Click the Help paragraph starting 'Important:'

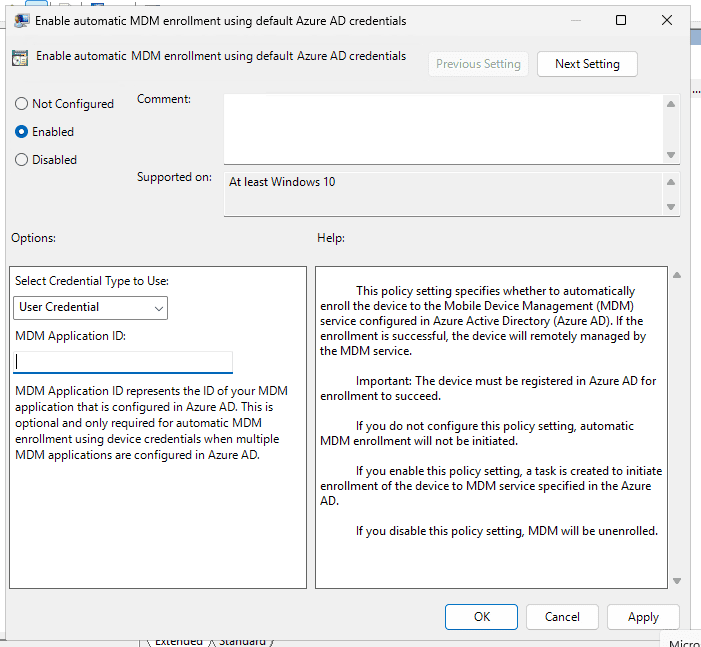[488, 388]
